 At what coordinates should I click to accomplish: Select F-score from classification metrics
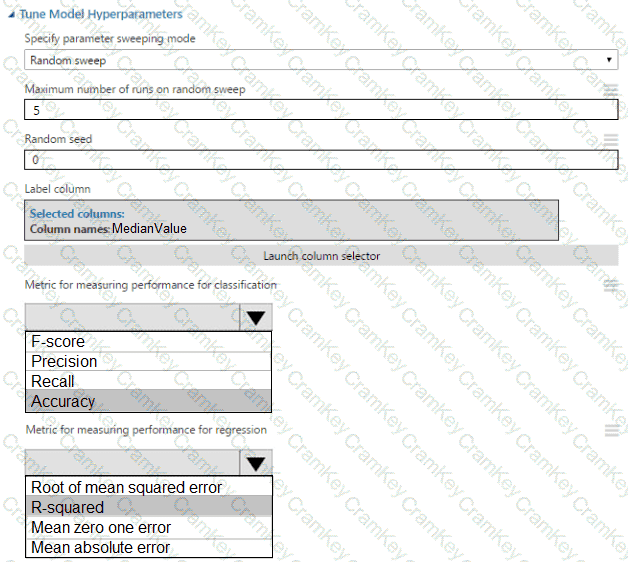(148, 342)
